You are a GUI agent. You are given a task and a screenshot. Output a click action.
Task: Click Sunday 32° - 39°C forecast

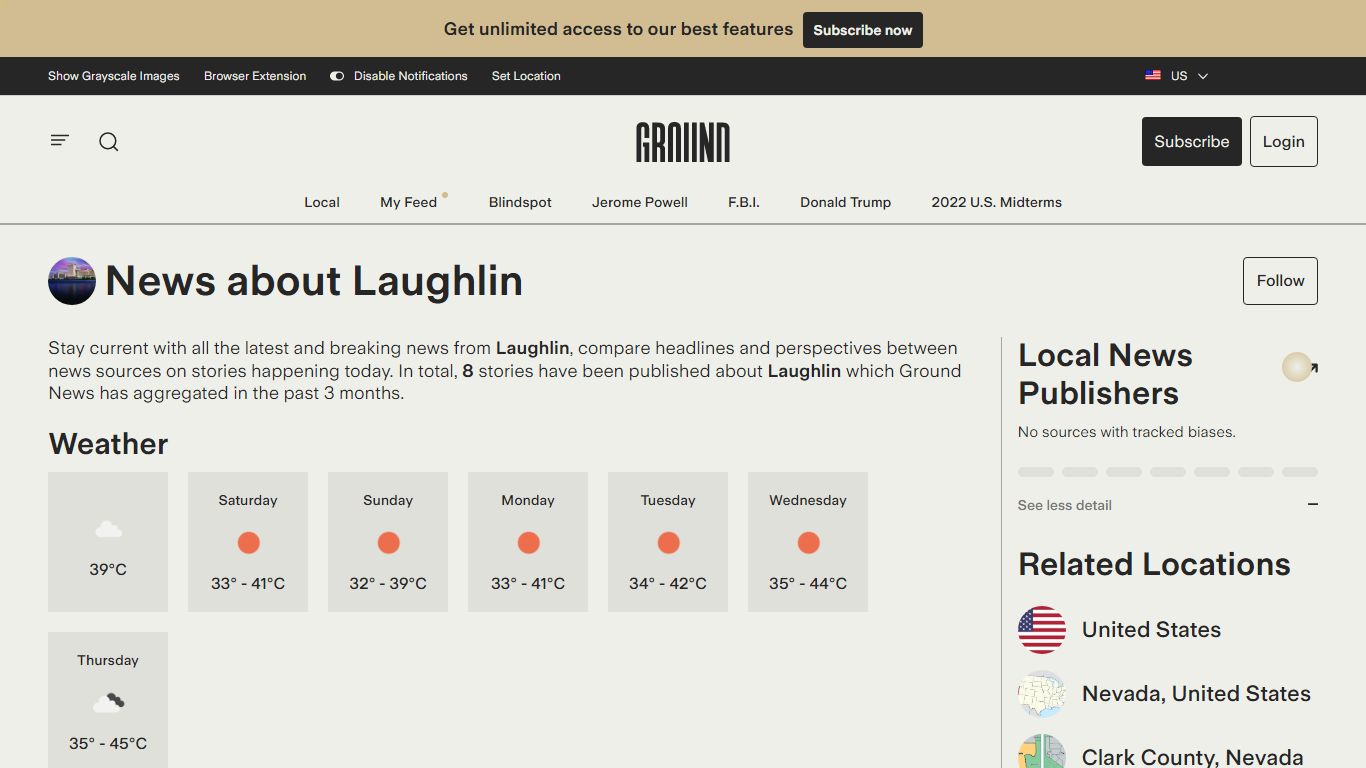click(388, 584)
